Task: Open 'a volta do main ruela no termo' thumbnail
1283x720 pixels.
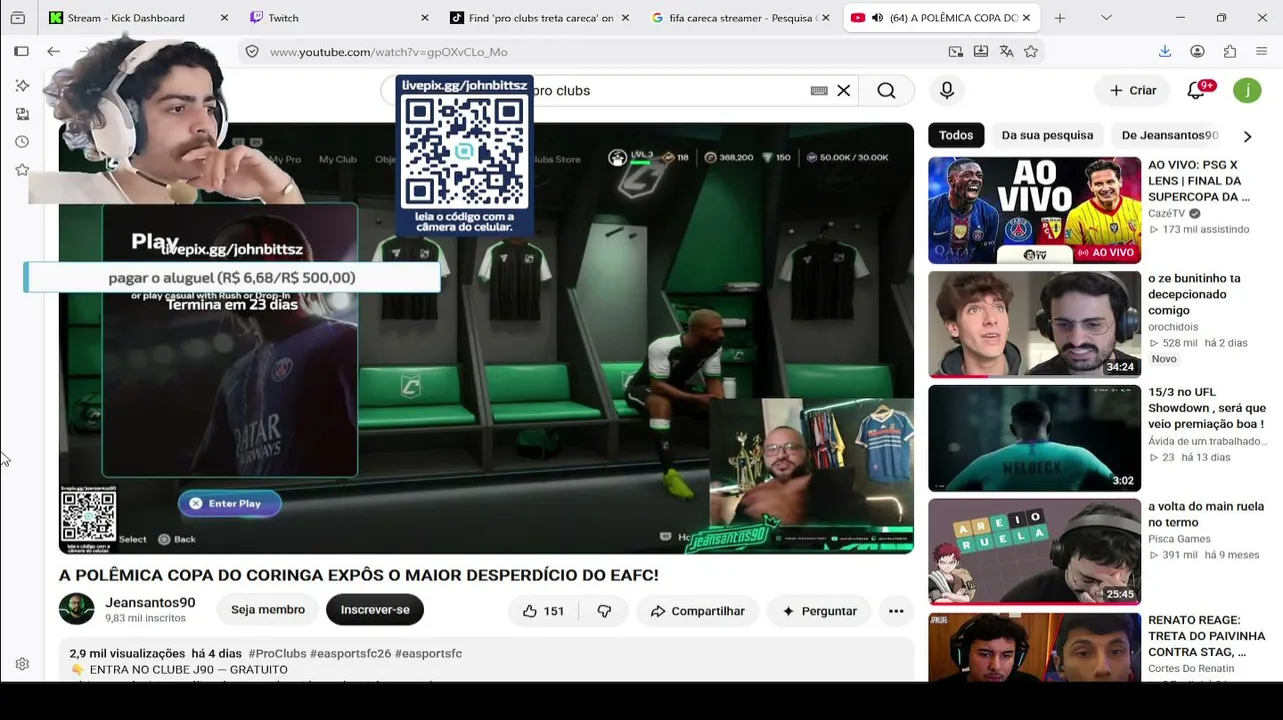Action: (1034, 552)
